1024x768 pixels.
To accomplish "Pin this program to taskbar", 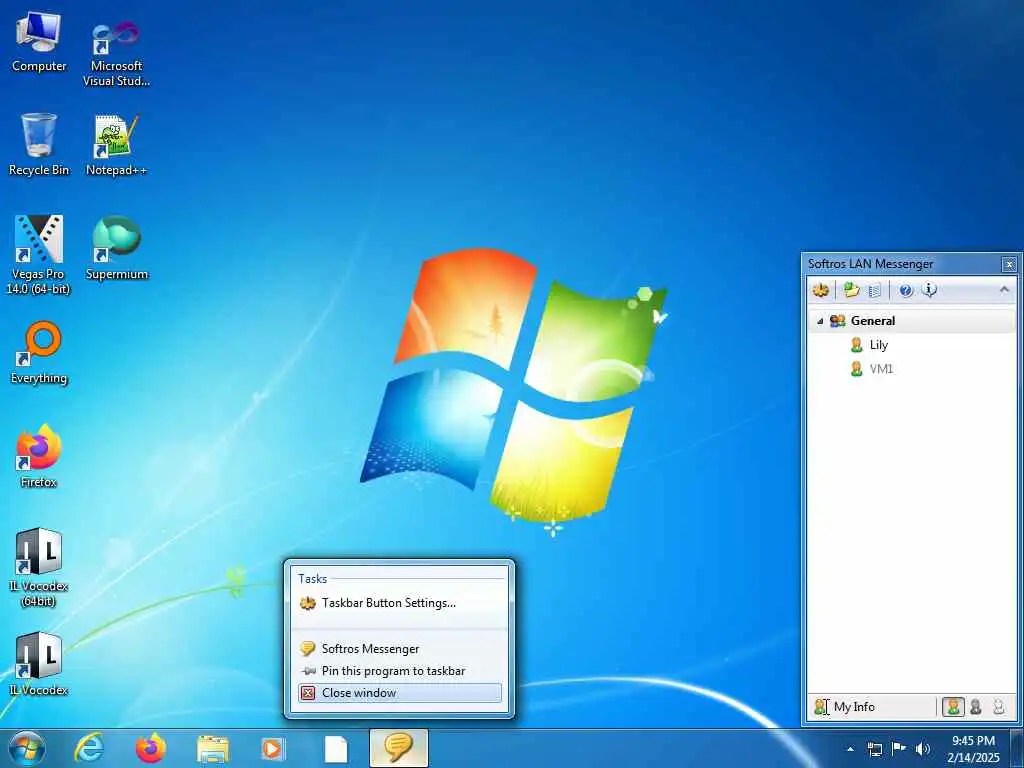I will pos(400,671).
